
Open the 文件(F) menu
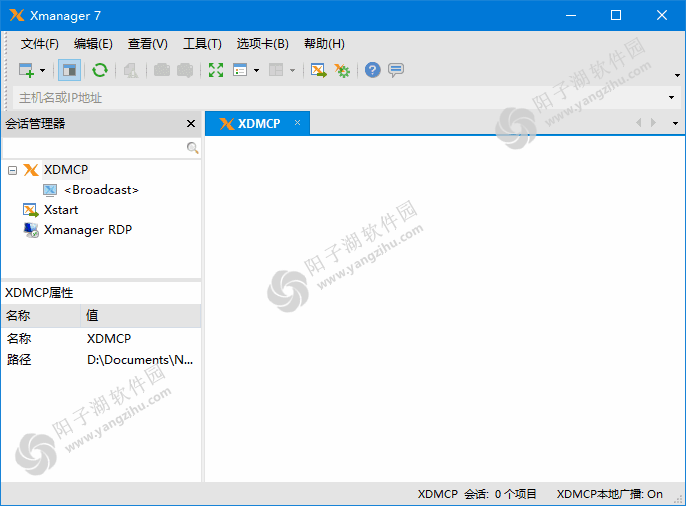pyautogui.click(x=39, y=44)
